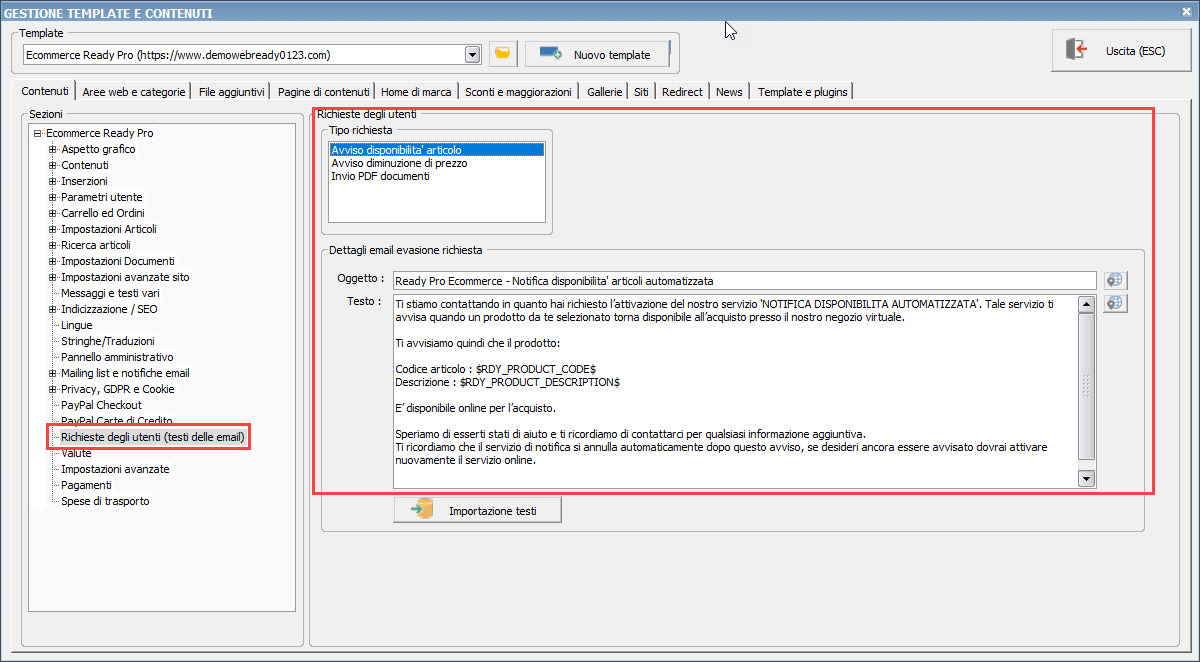Click the Nuovo template button
1200x662 pixels.
(x=597, y=54)
